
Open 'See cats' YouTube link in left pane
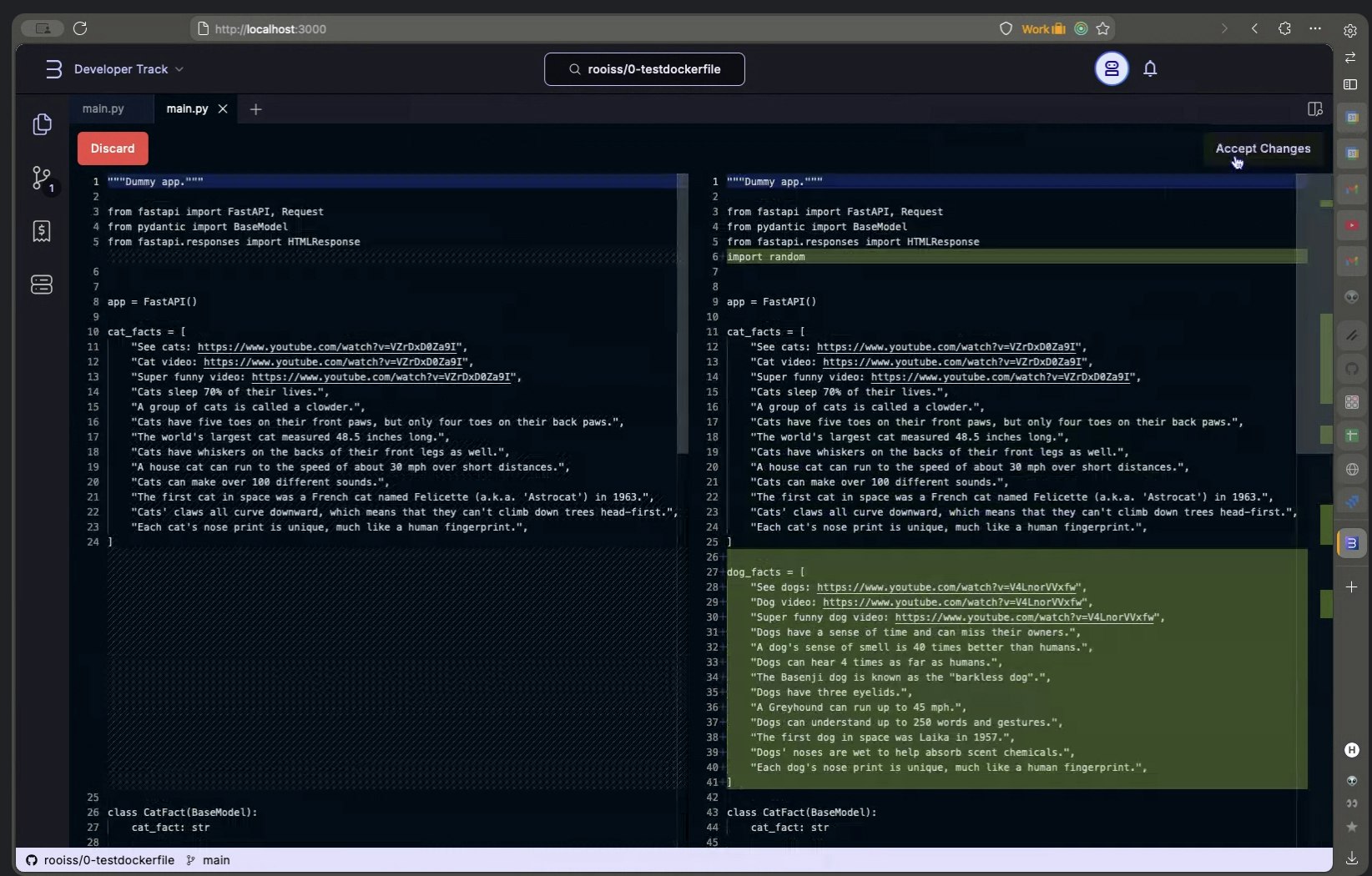328,347
